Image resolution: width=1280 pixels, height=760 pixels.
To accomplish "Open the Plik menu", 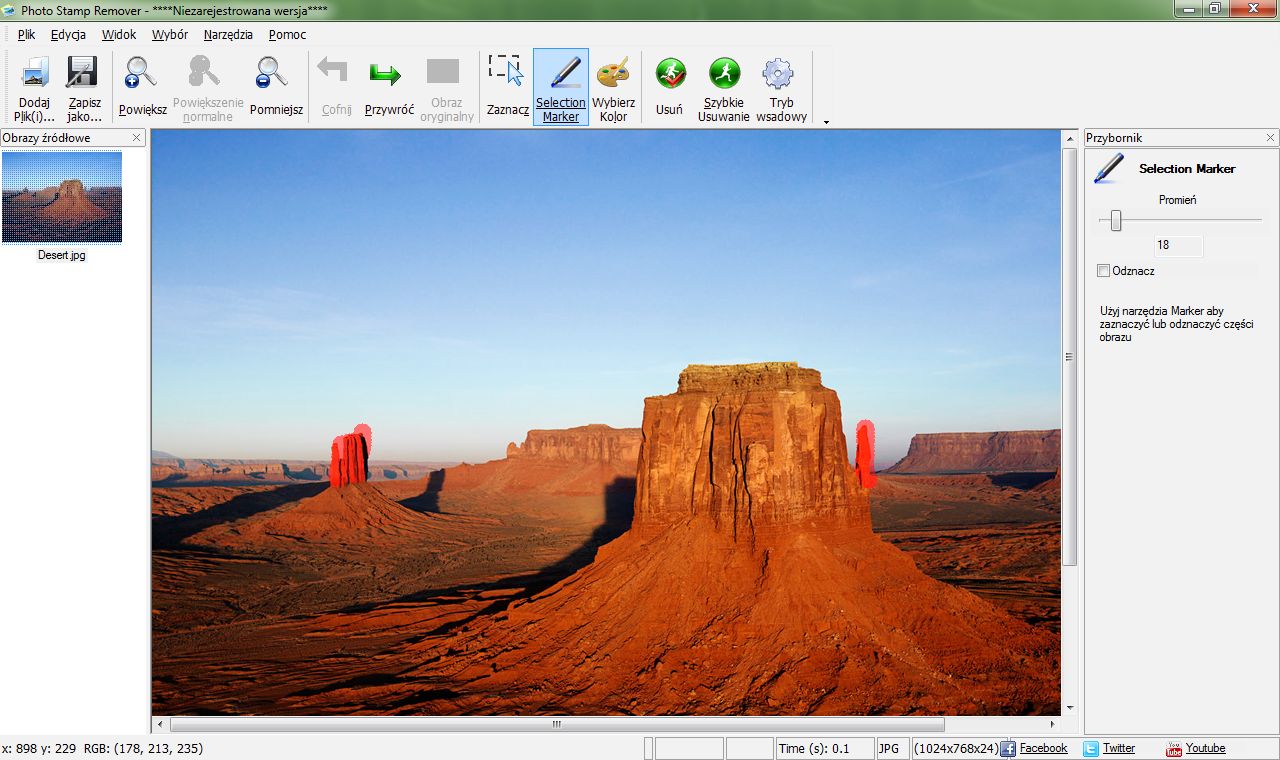I will click(26, 34).
